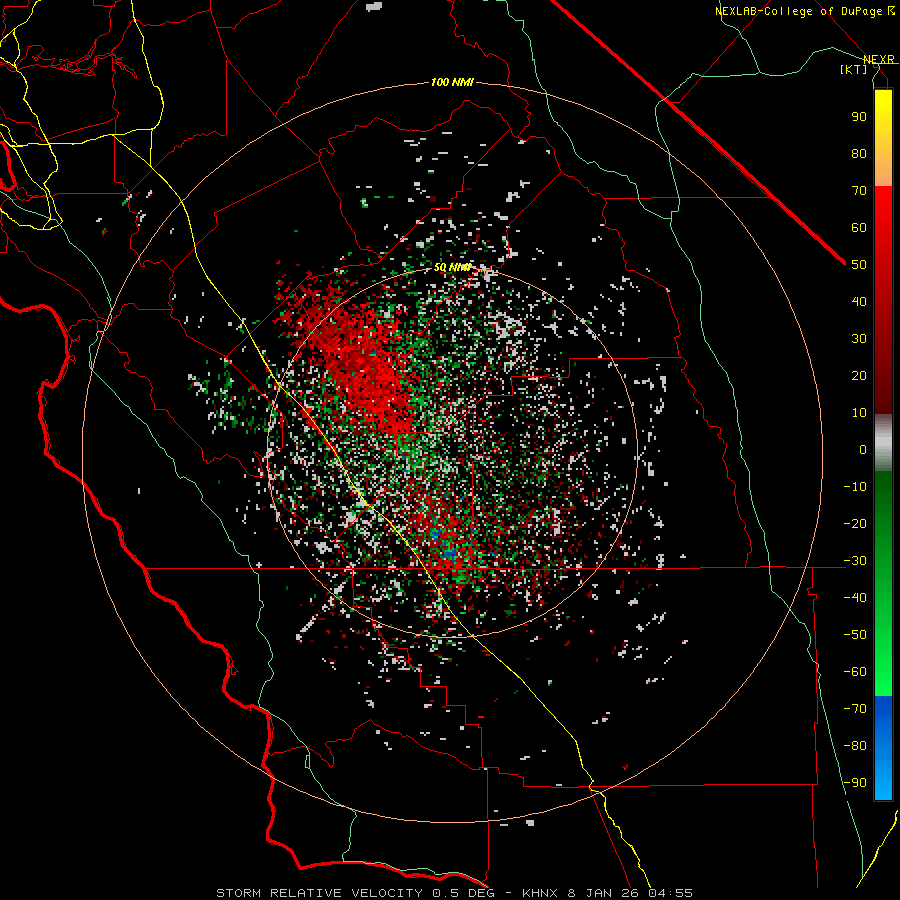Click the 10 value on the velocity scale
The image size is (900, 900).
pyautogui.click(x=859, y=413)
